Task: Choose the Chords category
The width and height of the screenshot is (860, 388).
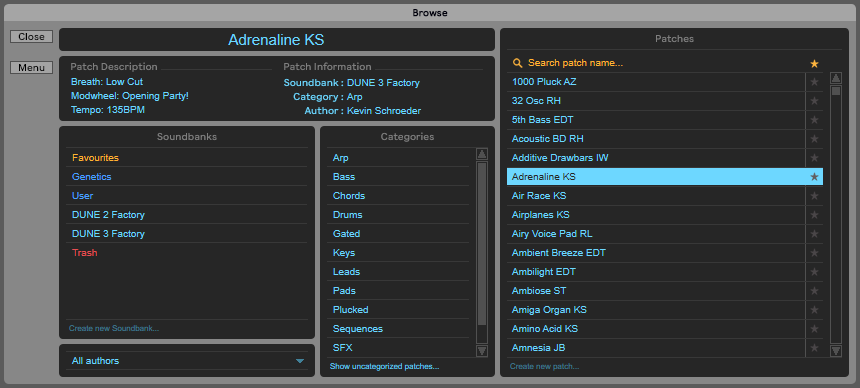Action: click(x=398, y=196)
